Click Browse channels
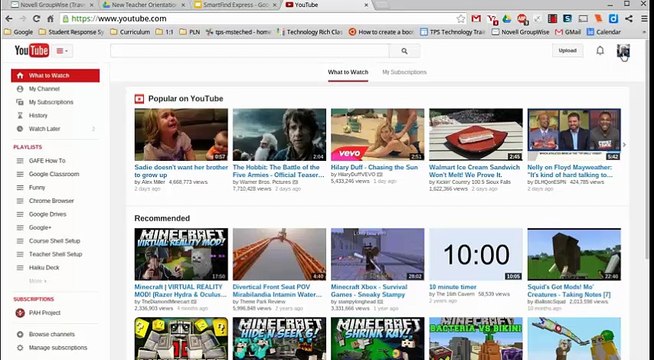This screenshot has width=654, height=360. tap(51, 334)
